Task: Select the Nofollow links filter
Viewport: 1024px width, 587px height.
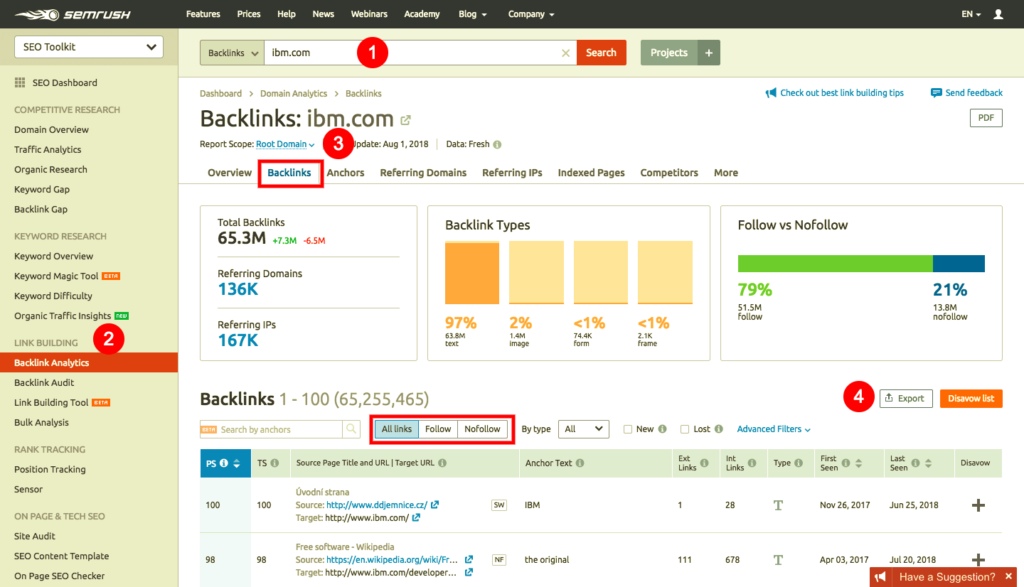Action: [482, 429]
